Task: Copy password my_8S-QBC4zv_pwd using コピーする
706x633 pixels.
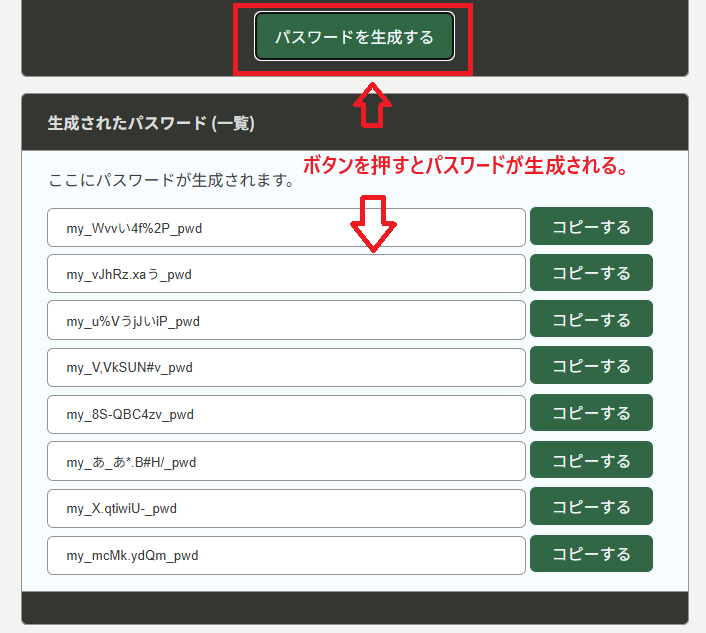Action: point(591,412)
